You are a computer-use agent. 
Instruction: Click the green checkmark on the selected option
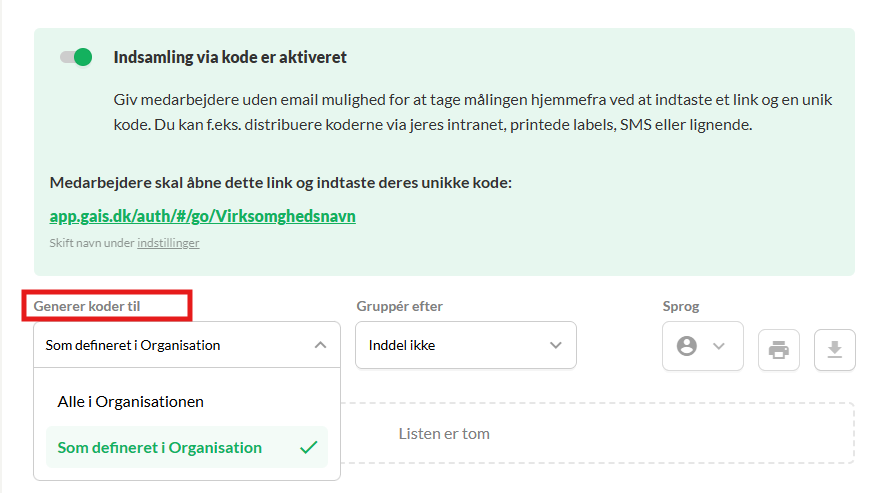(309, 447)
